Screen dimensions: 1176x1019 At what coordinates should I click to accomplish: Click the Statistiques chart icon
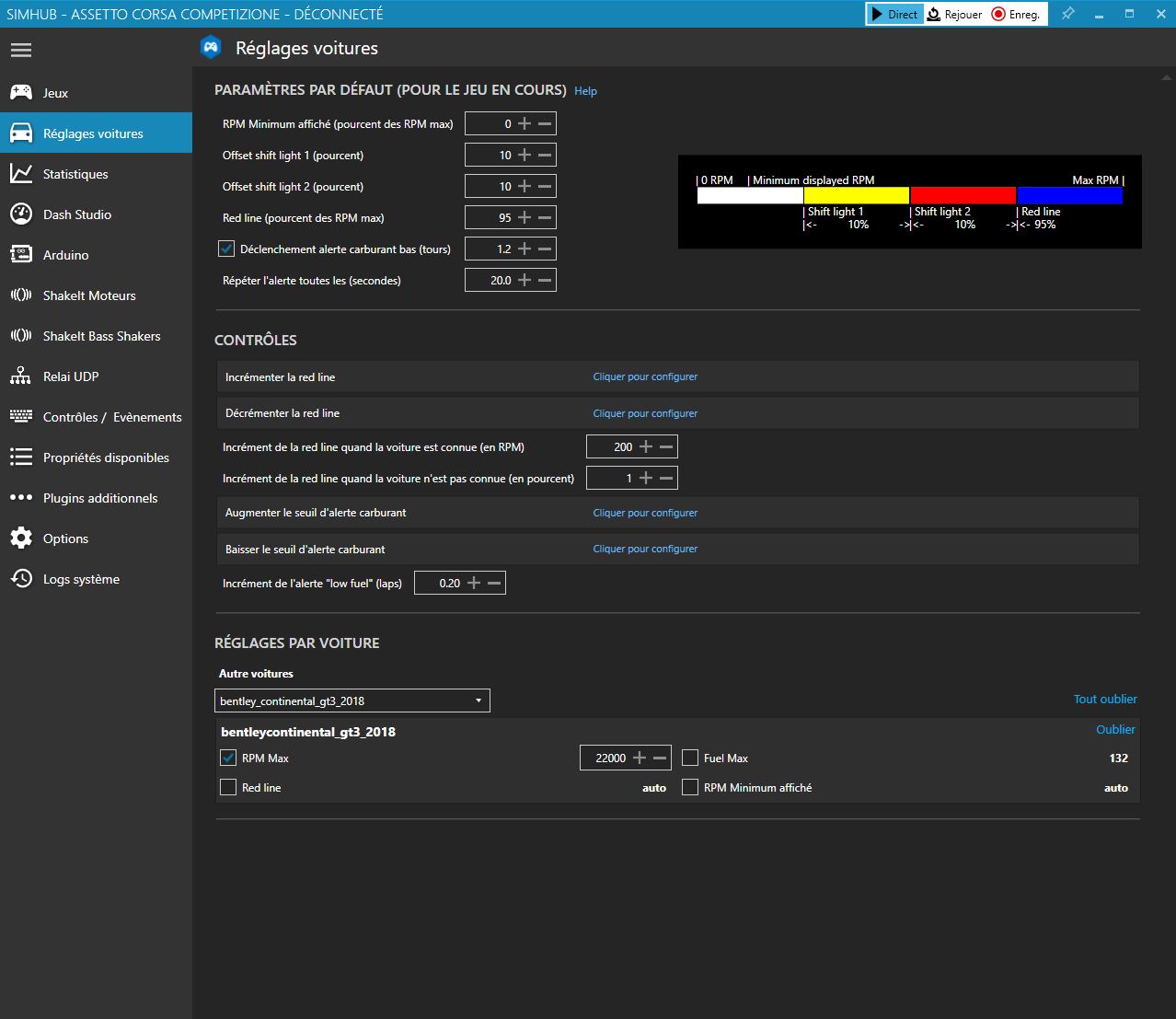(x=21, y=174)
